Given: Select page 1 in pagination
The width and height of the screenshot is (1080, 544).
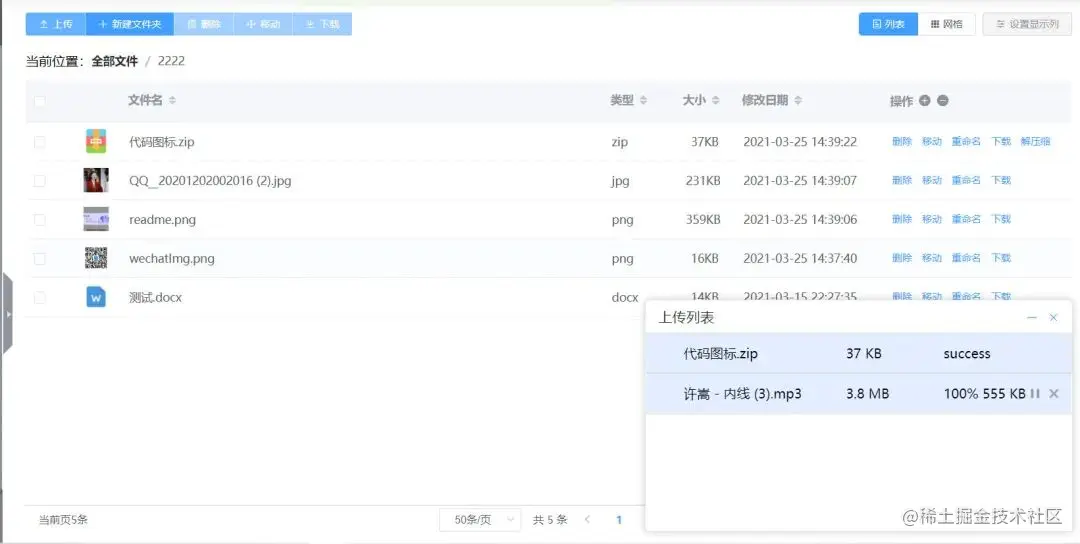Looking at the screenshot, I should click(619, 520).
